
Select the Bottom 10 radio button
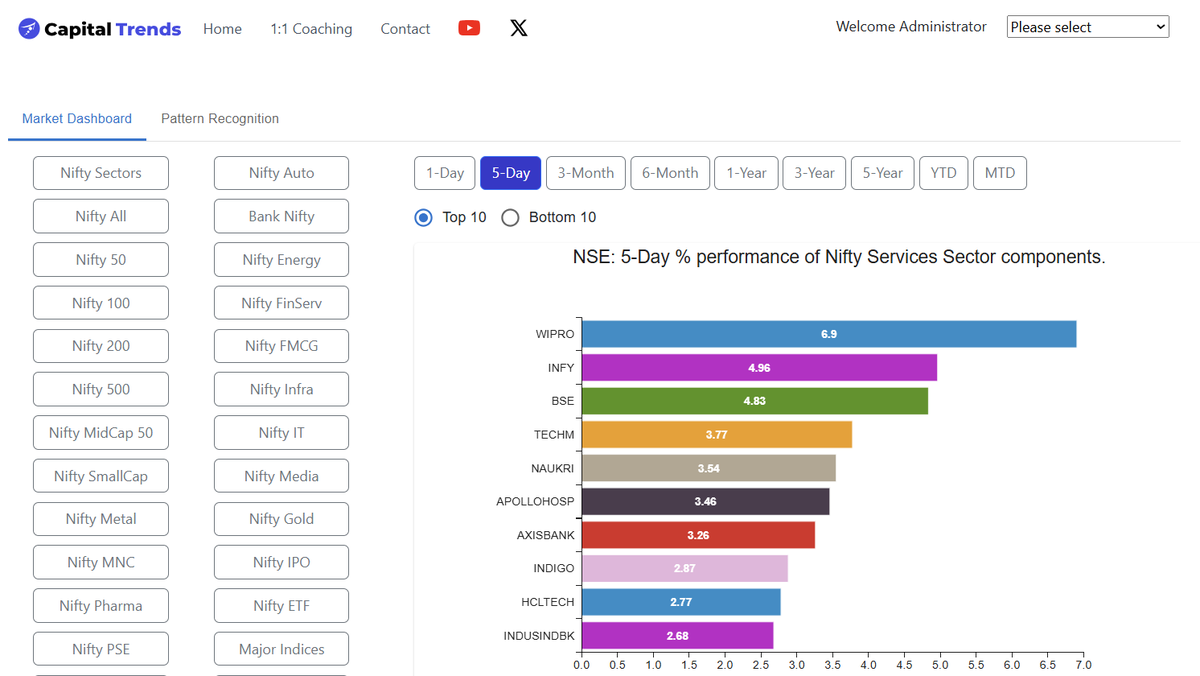tap(510, 217)
